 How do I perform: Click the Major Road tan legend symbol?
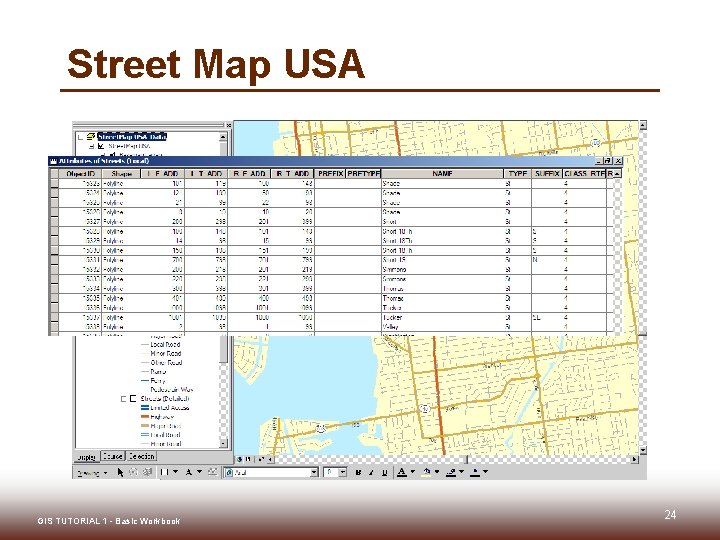(144, 426)
